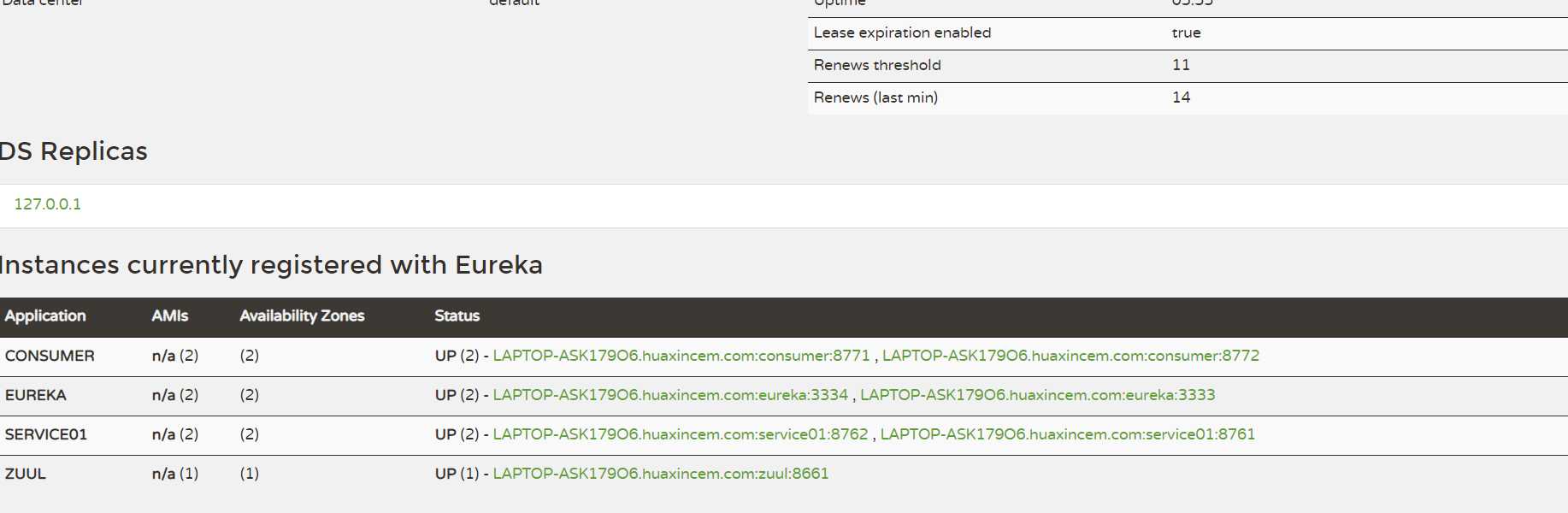Click the Status column header
This screenshot has width=1568, height=513.
click(457, 316)
